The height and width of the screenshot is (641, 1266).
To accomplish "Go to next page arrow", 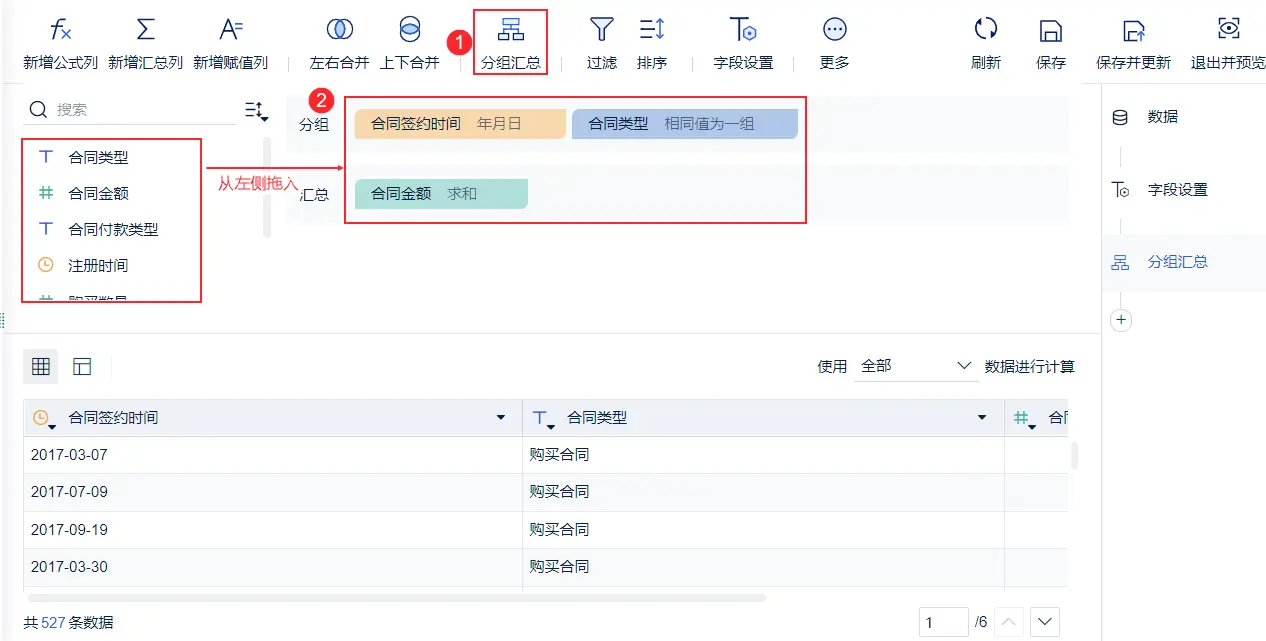I will click(x=1045, y=622).
